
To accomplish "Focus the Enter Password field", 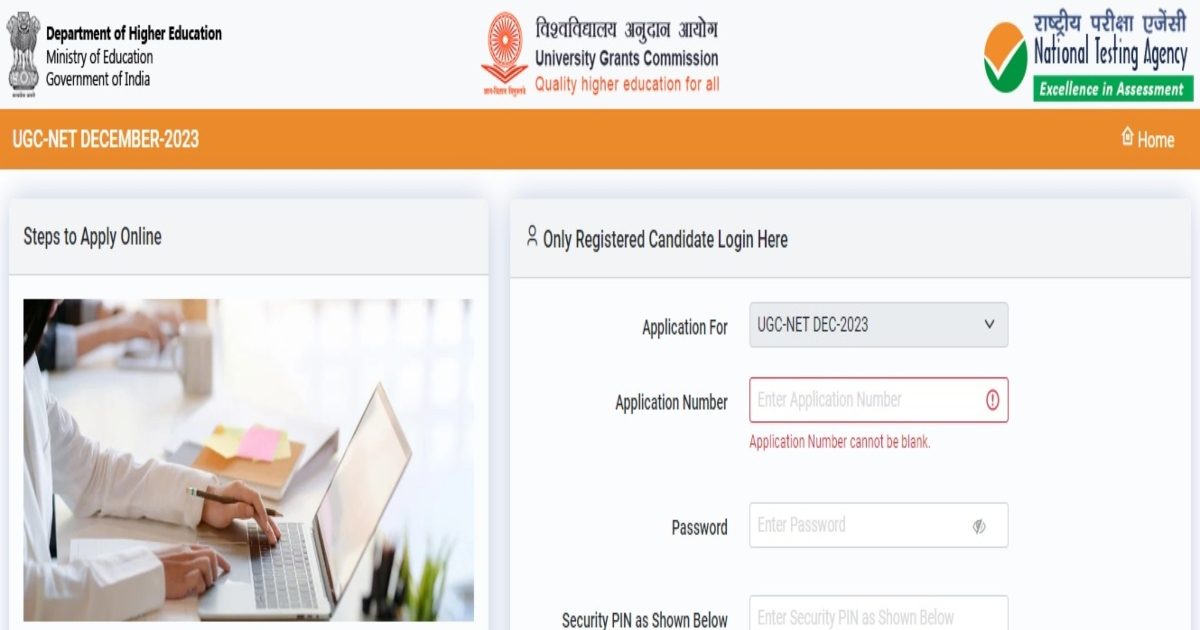I will coord(878,525).
